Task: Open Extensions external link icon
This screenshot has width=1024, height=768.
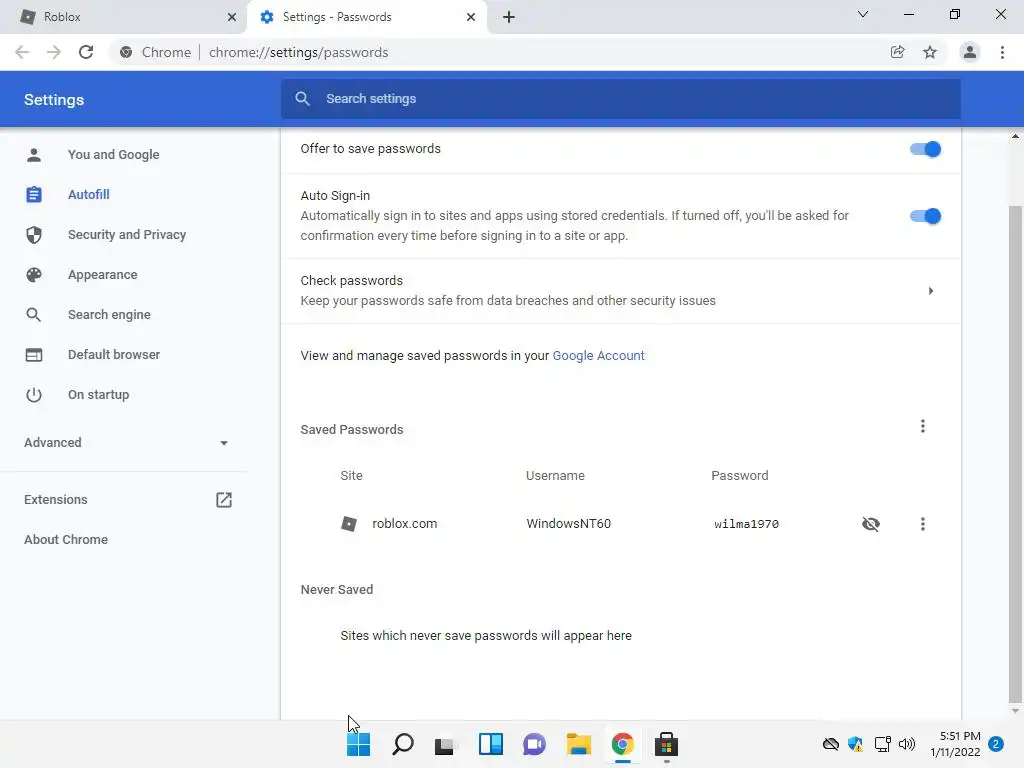Action: click(224, 500)
